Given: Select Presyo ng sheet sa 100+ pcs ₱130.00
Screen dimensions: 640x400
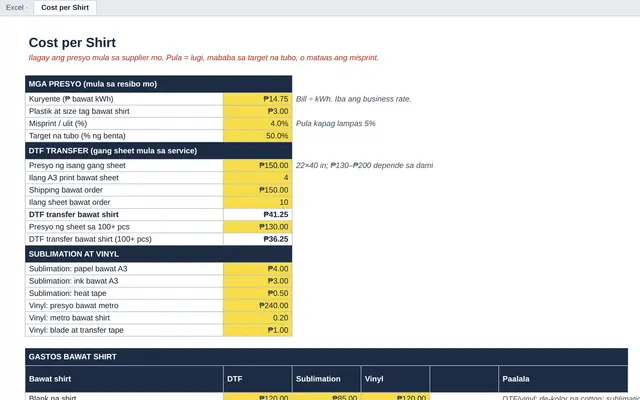Looking at the screenshot, I should (258, 227).
